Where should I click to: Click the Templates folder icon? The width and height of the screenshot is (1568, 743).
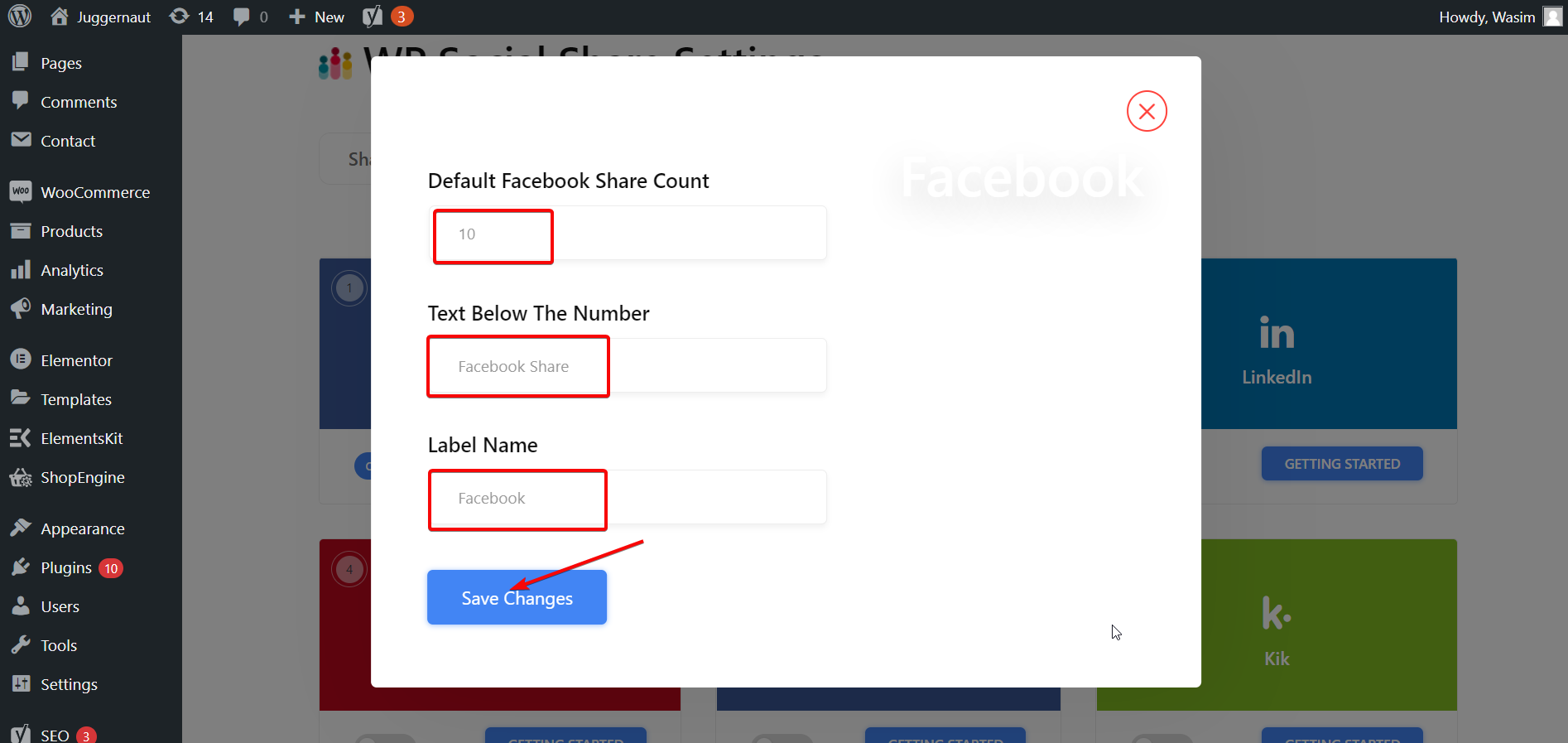(x=21, y=398)
